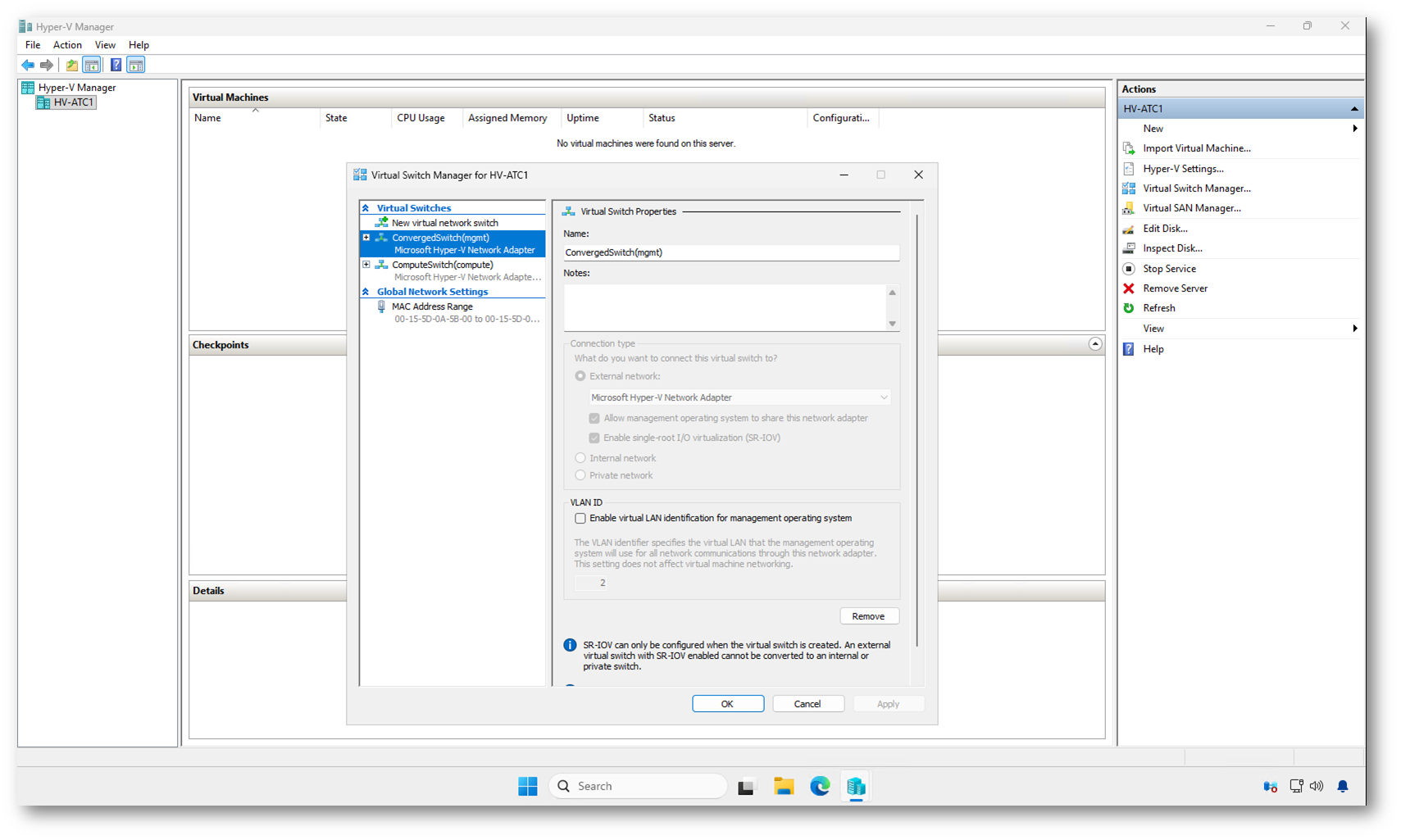This screenshot has height=840, width=1401.
Task: Click the Remove button for the switch
Action: (868, 616)
